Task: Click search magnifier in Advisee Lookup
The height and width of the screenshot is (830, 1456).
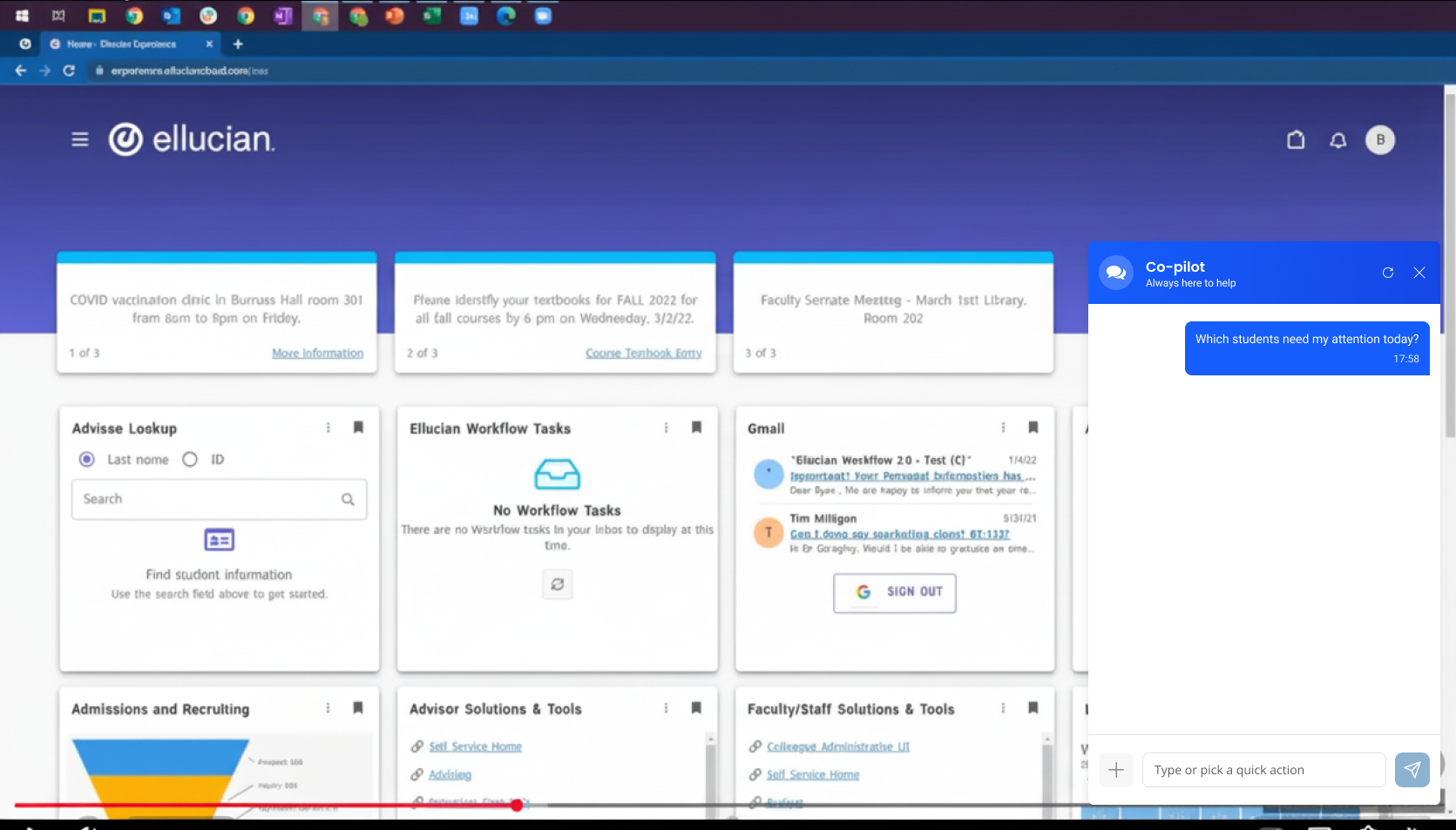Action: [348, 499]
